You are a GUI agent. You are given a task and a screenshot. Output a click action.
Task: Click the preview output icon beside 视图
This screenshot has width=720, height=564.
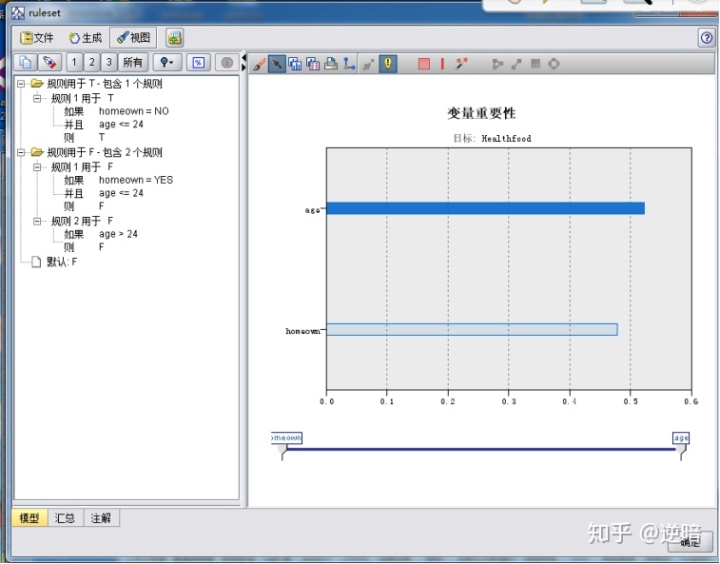pos(174,38)
